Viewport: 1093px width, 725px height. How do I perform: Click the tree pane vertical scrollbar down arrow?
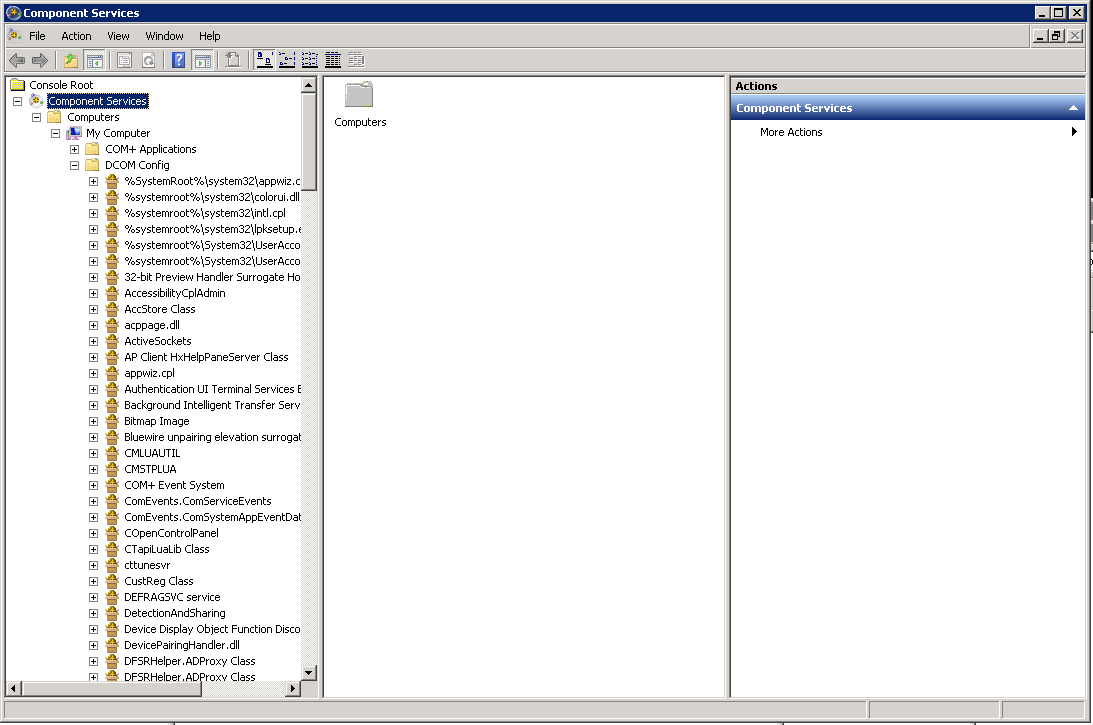coord(309,673)
